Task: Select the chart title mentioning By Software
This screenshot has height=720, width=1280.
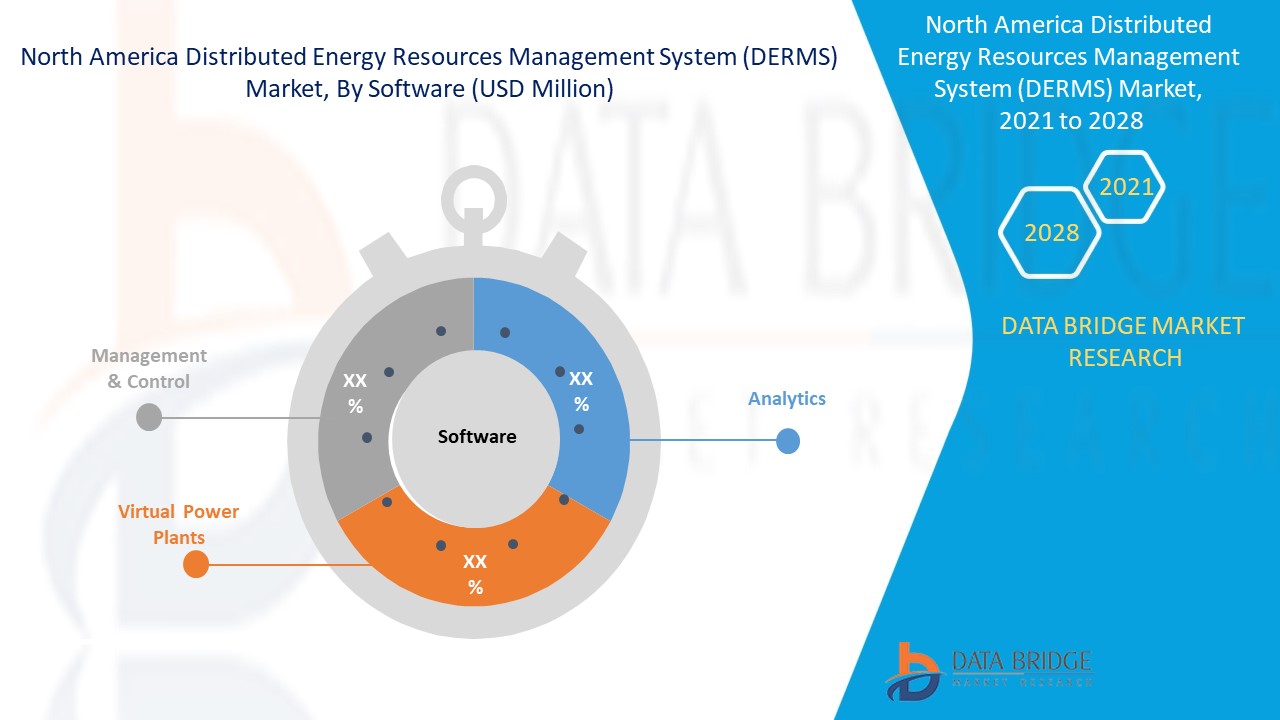Action: (x=432, y=73)
